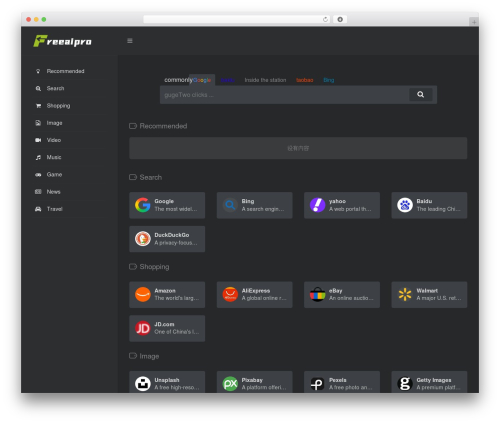Open the Pixabay green icon
Screen dimensions: 500x423
[230, 384]
